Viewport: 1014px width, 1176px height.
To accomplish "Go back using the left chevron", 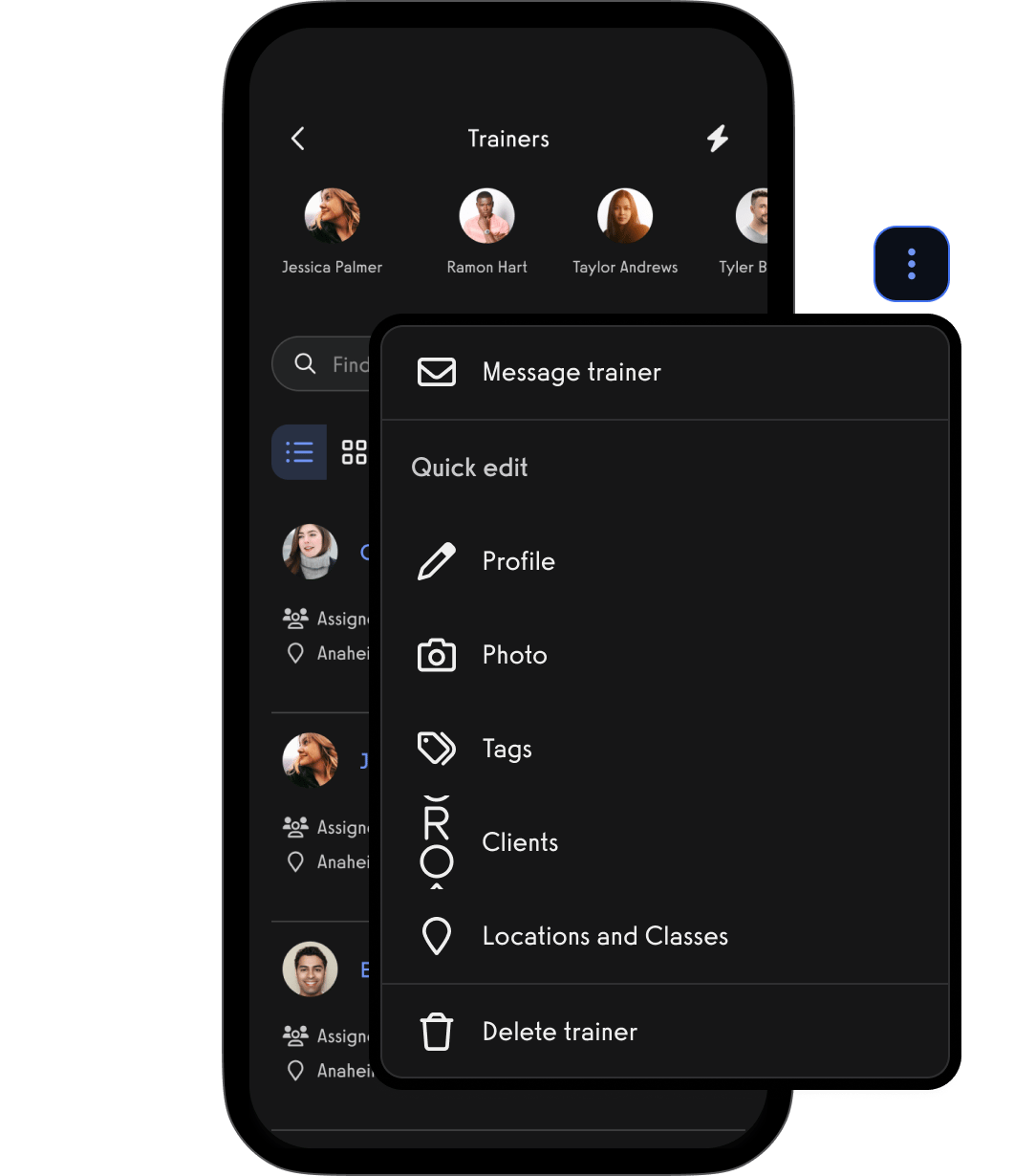I will click(x=298, y=139).
